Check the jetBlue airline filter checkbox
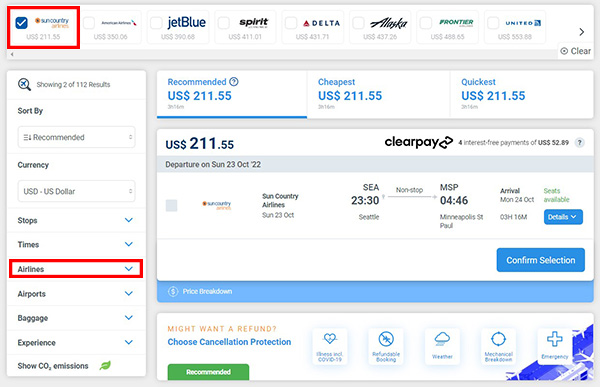This screenshot has height=387, width=600. (x=156, y=23)
